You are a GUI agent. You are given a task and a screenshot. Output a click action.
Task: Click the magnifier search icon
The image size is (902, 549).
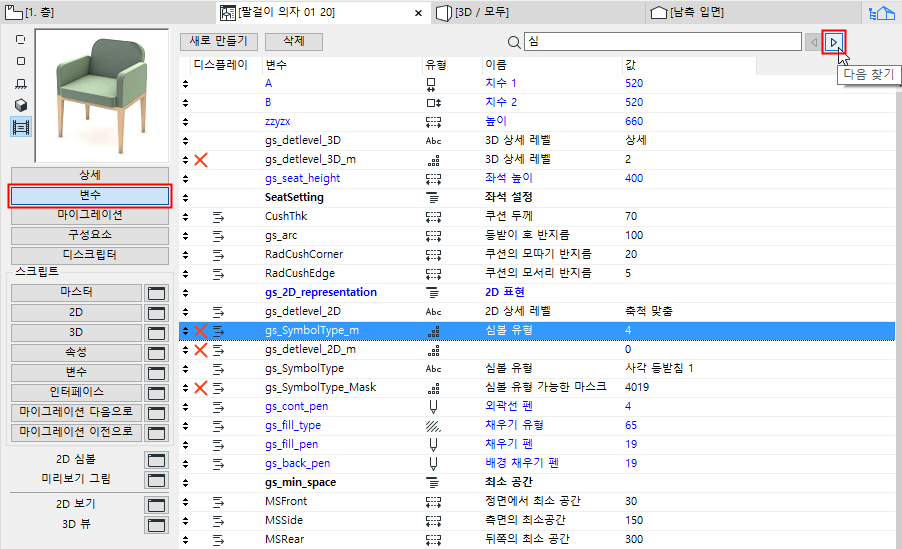click(x=514, y=42)
